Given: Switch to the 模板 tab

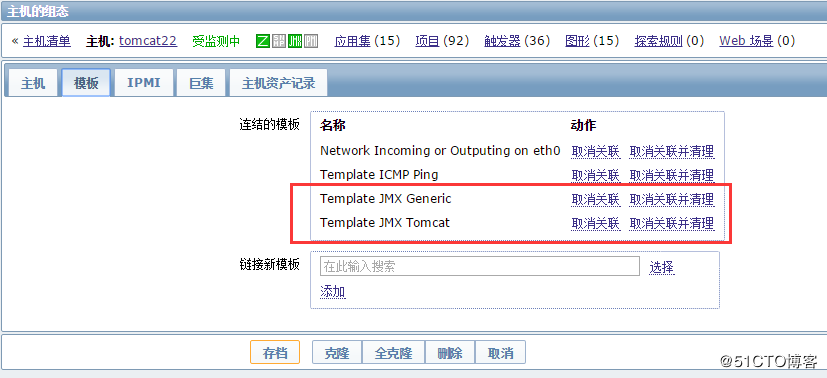Looking at the screenshot, I should tap(86, 83).
